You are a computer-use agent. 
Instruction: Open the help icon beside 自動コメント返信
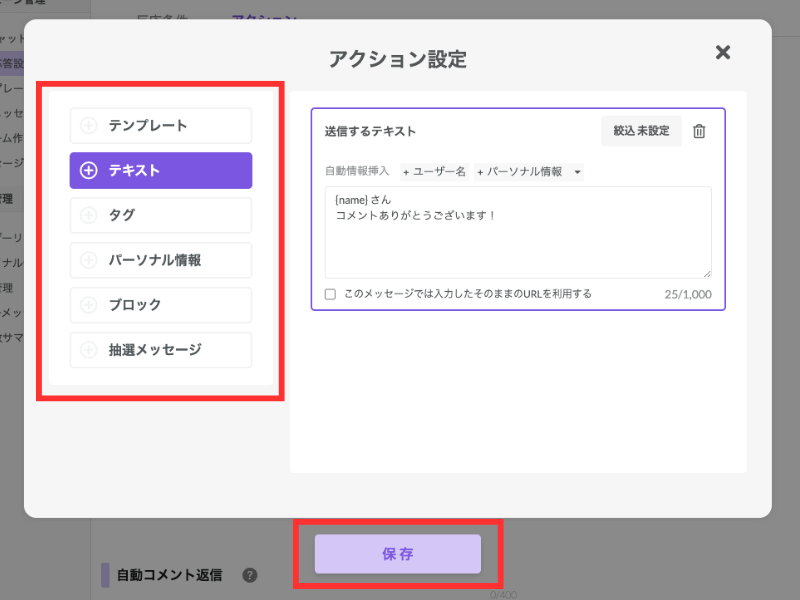click(250, 575)
